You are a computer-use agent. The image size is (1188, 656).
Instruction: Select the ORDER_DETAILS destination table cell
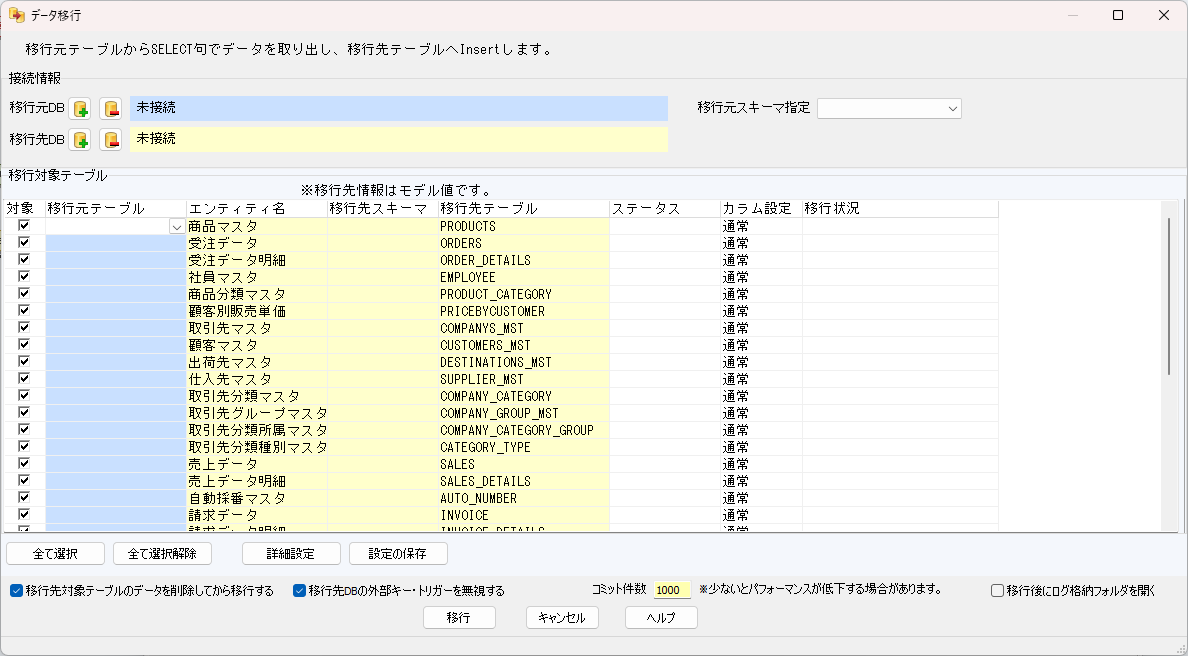point(524,261)
